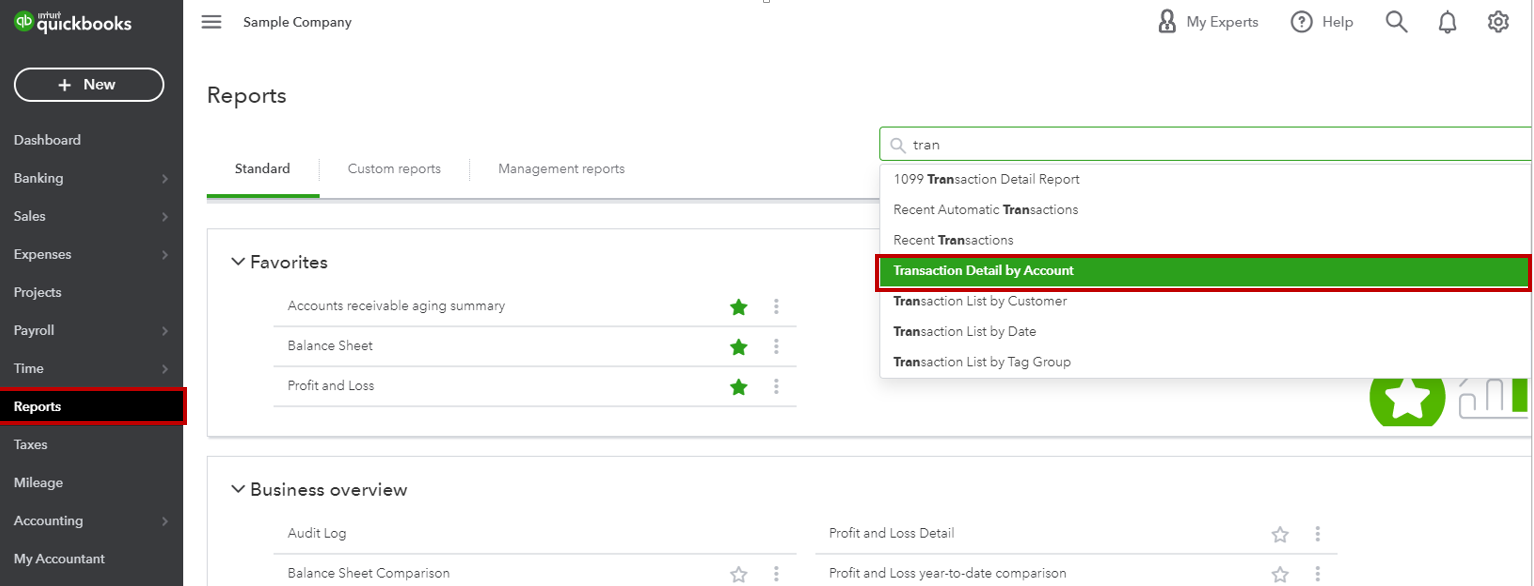Click the + New button
This screenshot has height=586, width=1534.
point(88,84)
